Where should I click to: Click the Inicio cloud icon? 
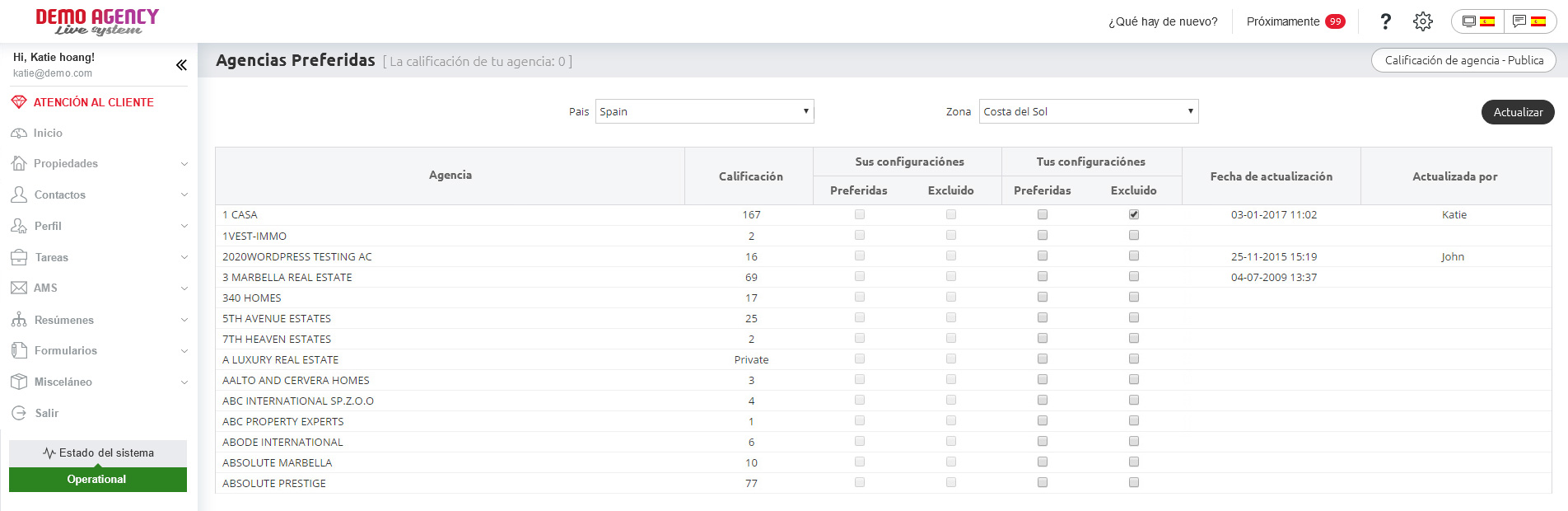(x=19, y=133)
